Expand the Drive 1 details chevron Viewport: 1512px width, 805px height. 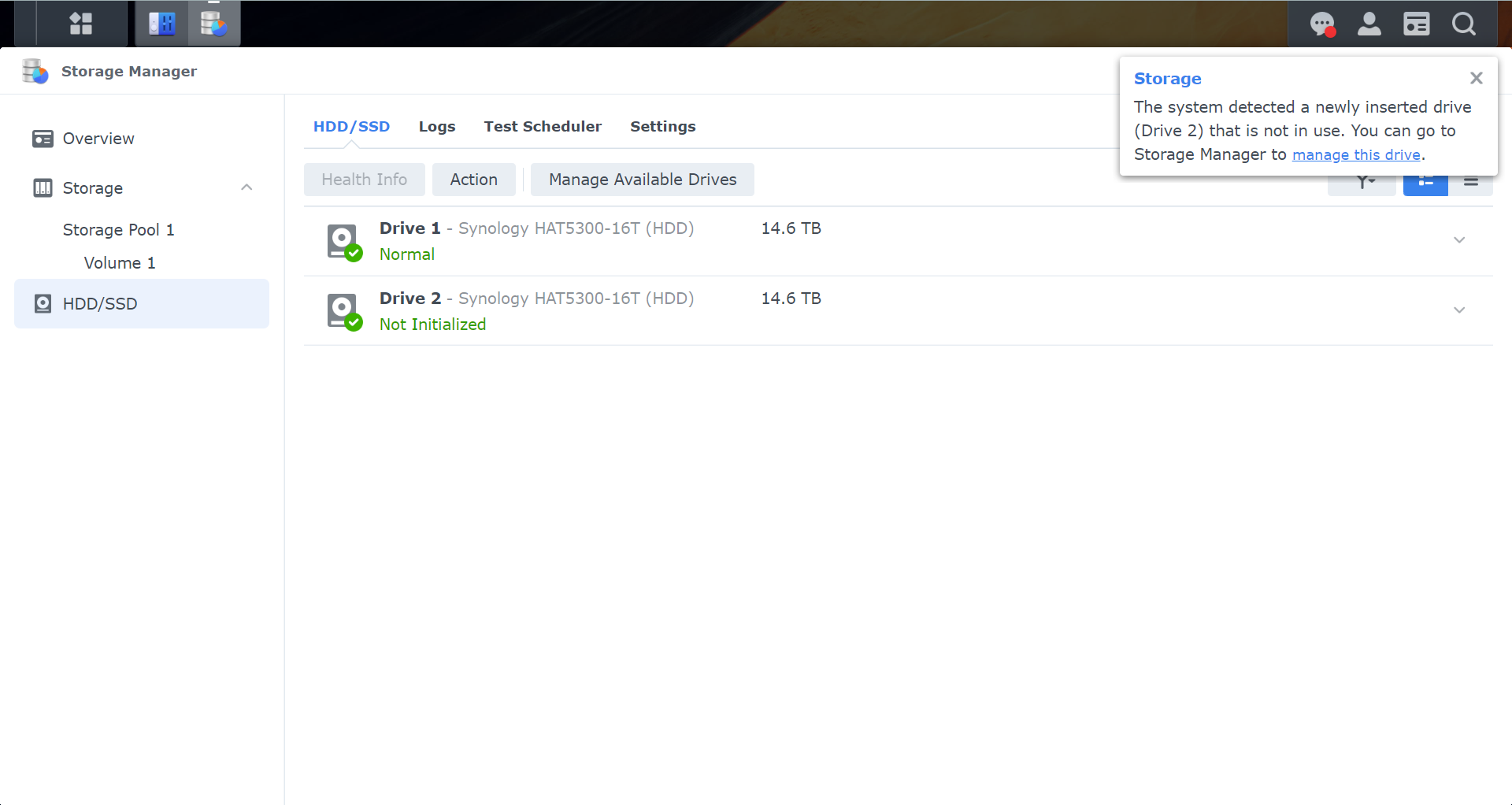tap(1459, 240)
